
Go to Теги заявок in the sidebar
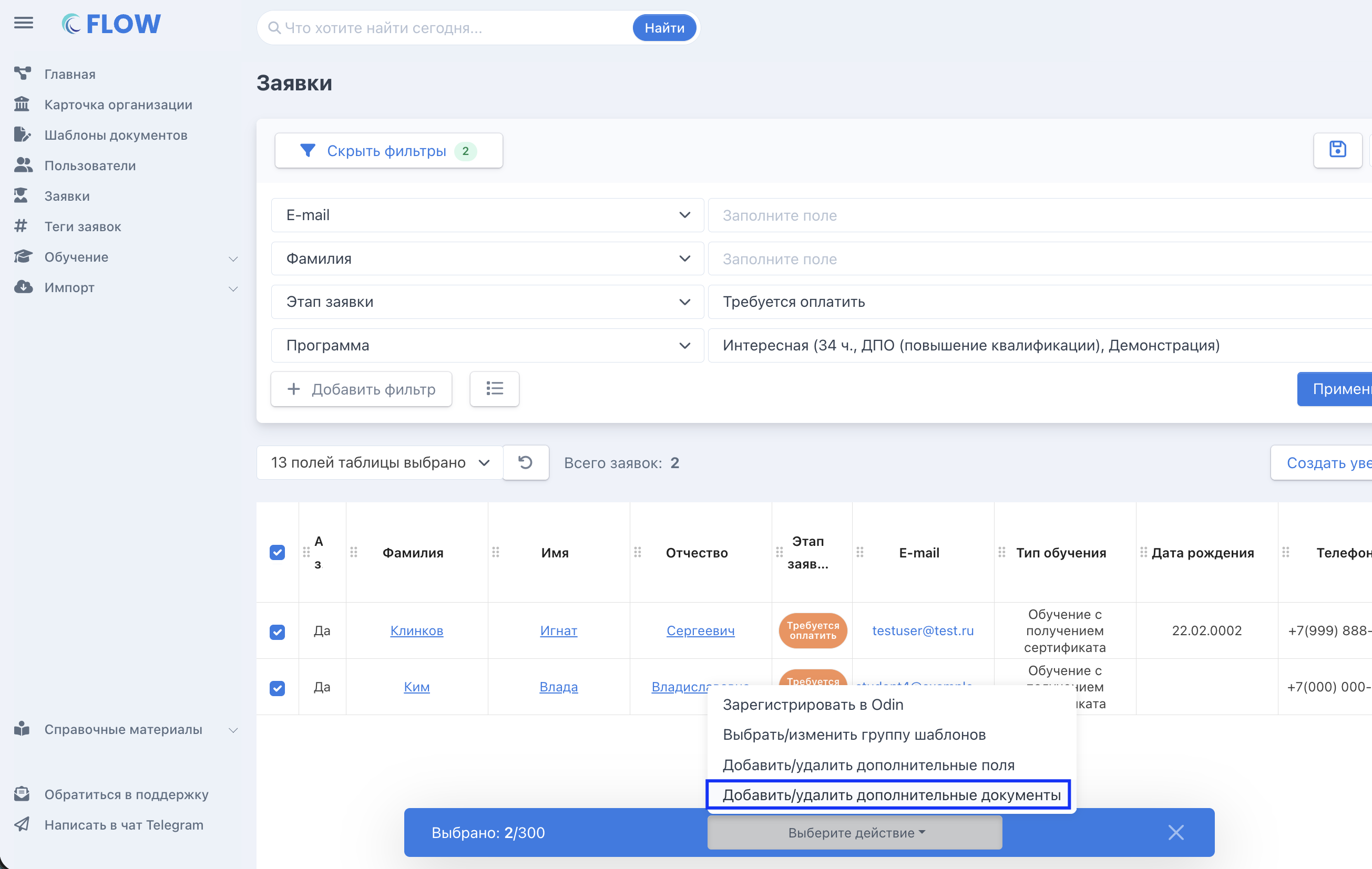pyautogui.click(x=83, y=226)
